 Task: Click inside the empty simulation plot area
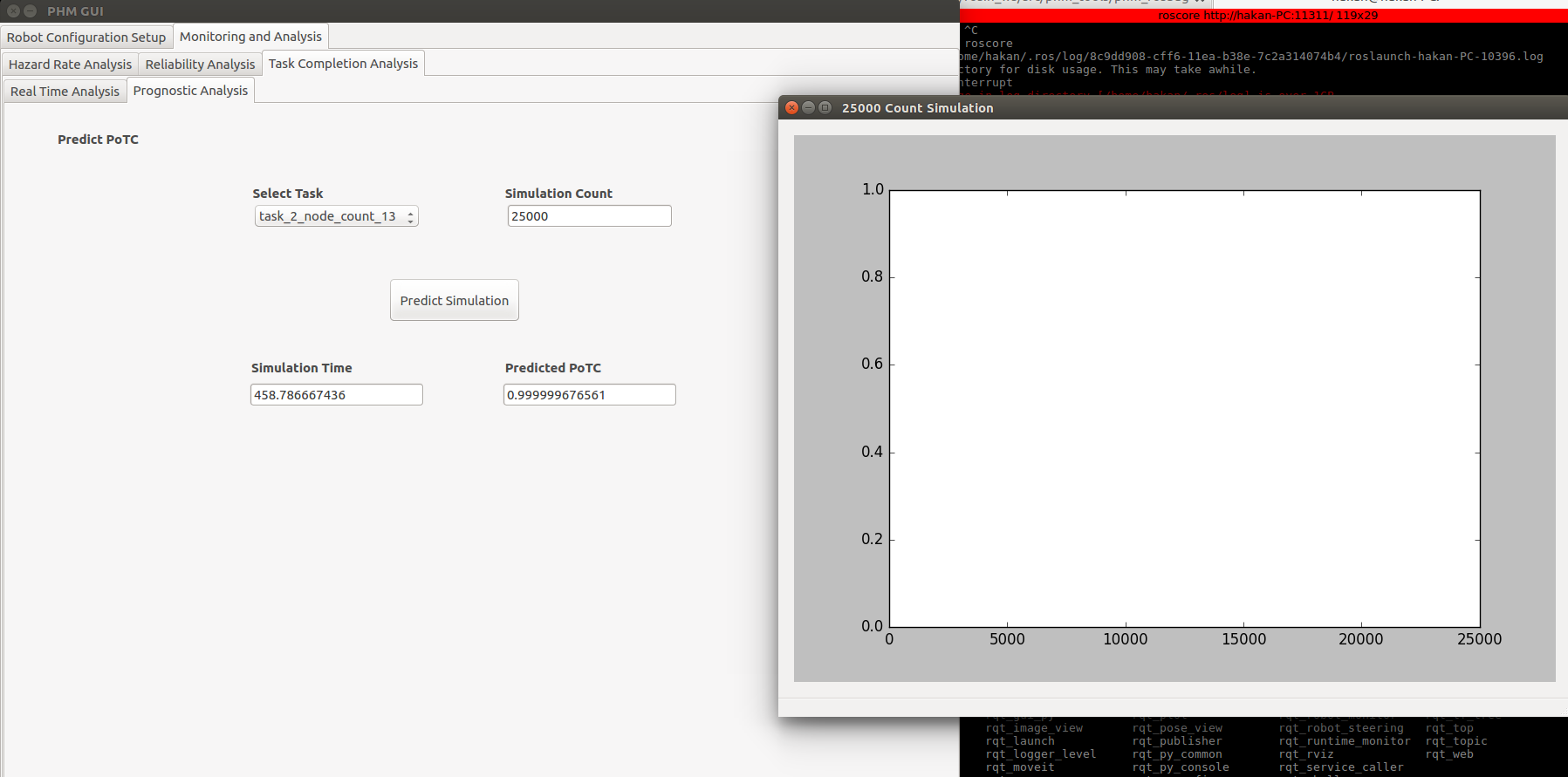1184,408
